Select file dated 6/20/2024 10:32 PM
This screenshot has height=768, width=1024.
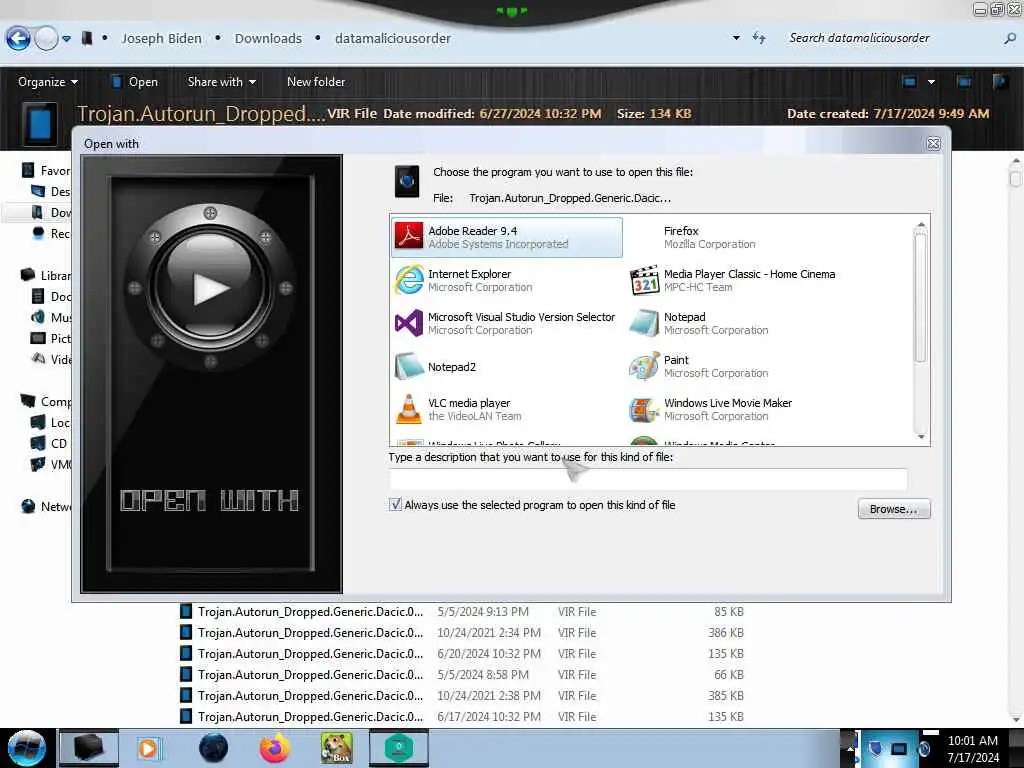coord(462,654)
